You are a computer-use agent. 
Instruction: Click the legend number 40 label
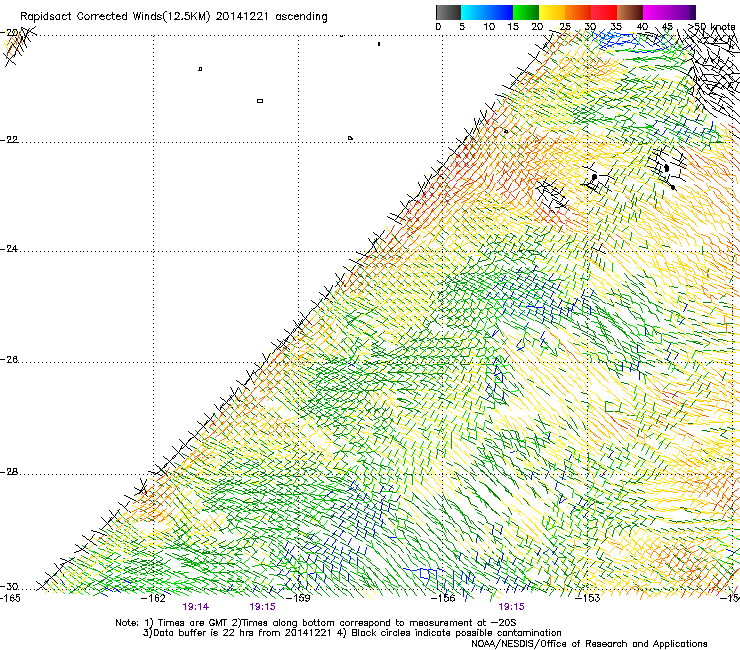[642, 26]
